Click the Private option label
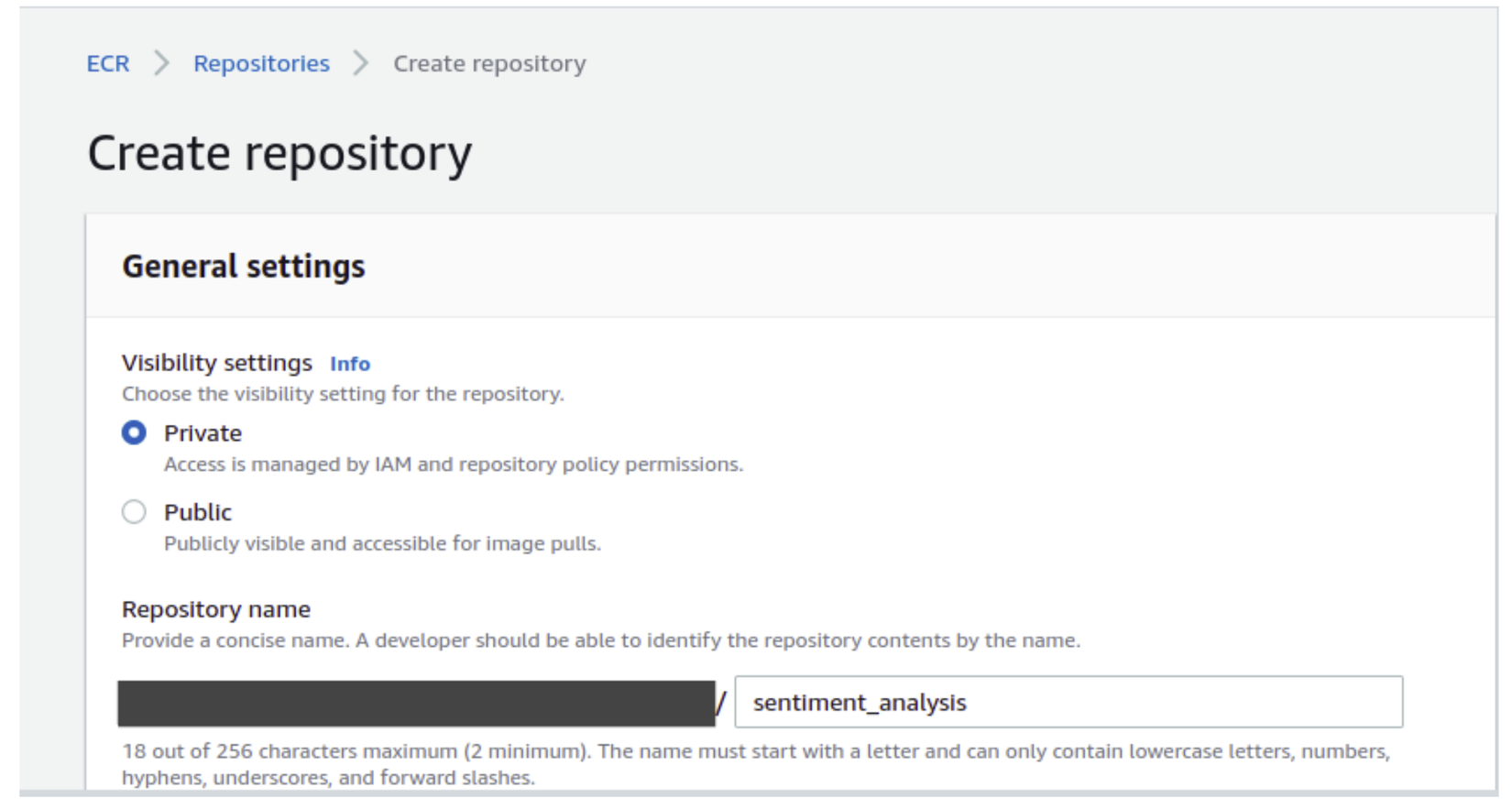The width and height of the screenshot is (1512, 809). pyautogui.click(x=203, y=432)
